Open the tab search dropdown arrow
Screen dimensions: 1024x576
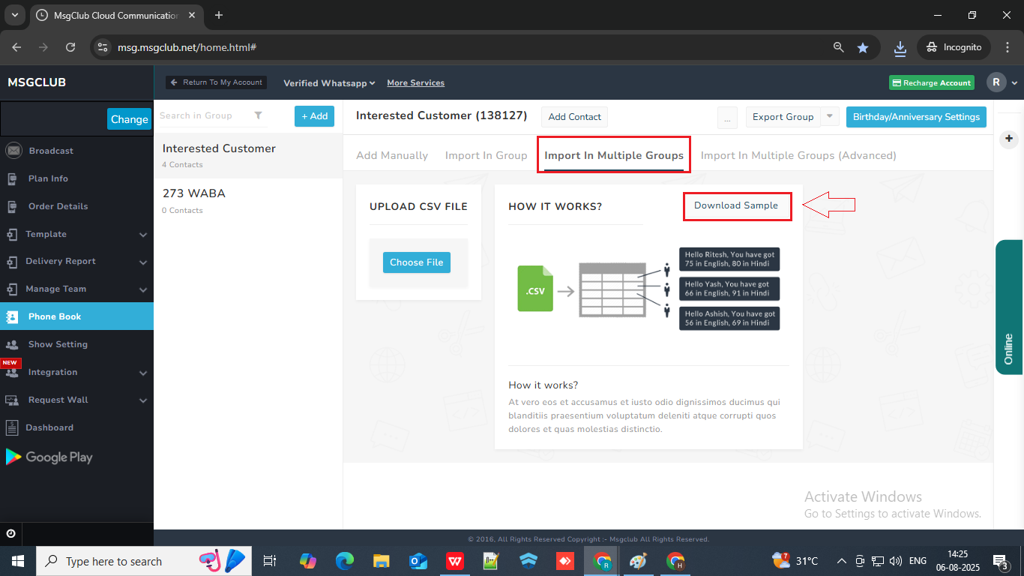(x=14, y=15)
